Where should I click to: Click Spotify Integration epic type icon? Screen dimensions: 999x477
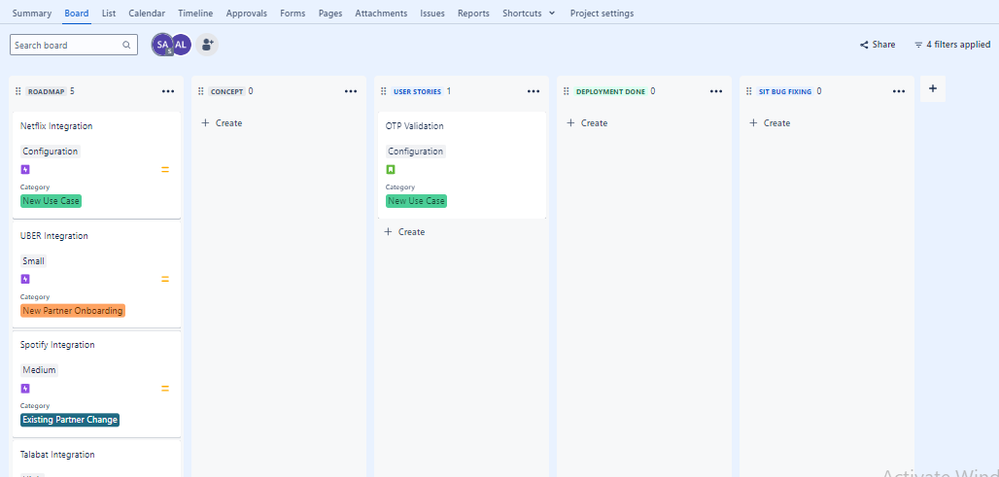coord(25,388)
